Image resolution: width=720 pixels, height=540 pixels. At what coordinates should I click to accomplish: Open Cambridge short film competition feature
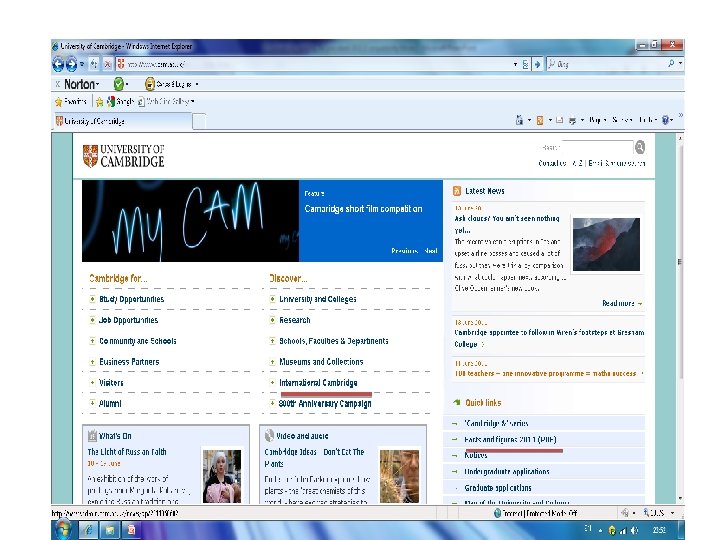click(363, 209)
